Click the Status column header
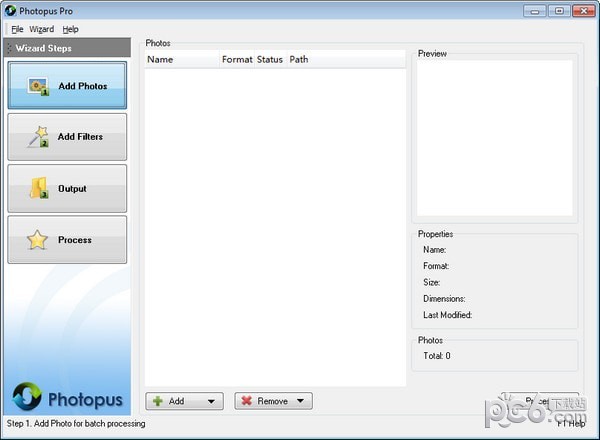The height and width of the screenshot is (440, 600). (270, 60)
